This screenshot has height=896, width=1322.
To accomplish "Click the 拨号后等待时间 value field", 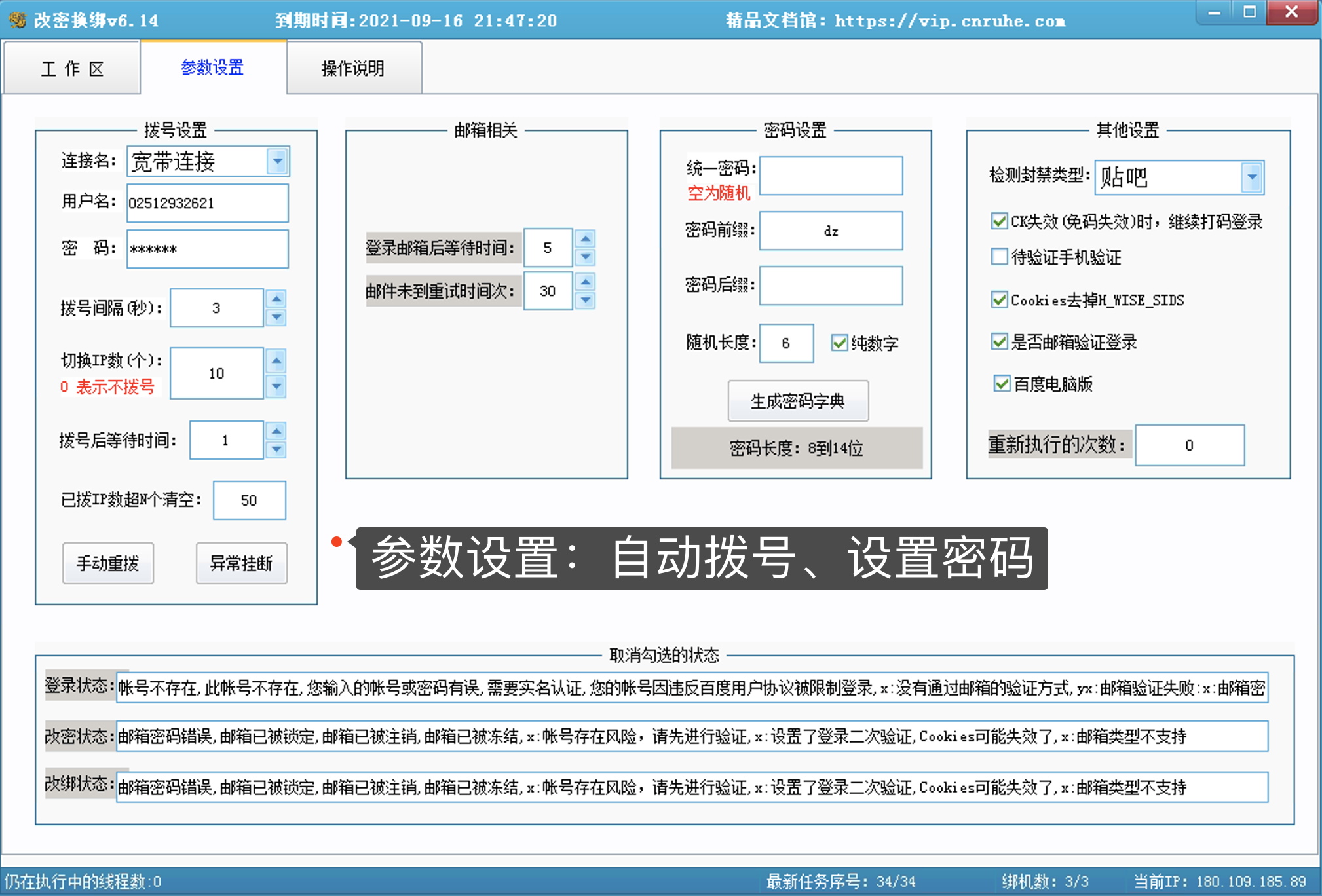I will pos(227,440).
